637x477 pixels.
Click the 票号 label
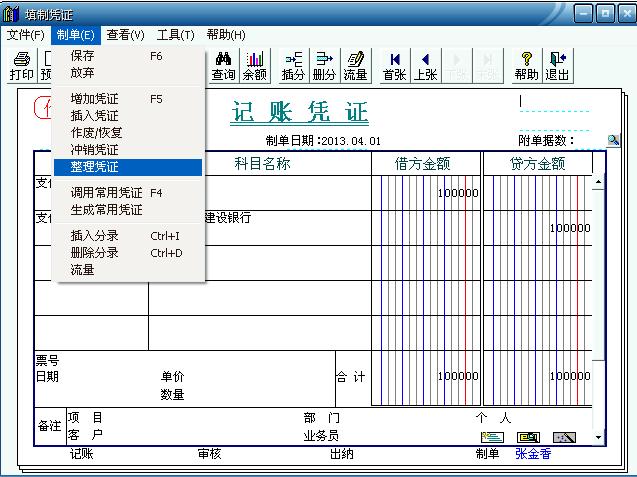48,360
